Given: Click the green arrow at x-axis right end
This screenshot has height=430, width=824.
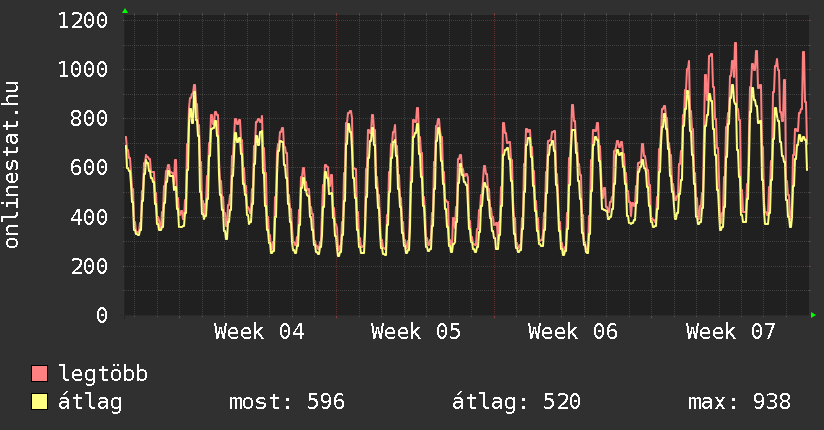Looking at the screenshot, I should 813,315.
